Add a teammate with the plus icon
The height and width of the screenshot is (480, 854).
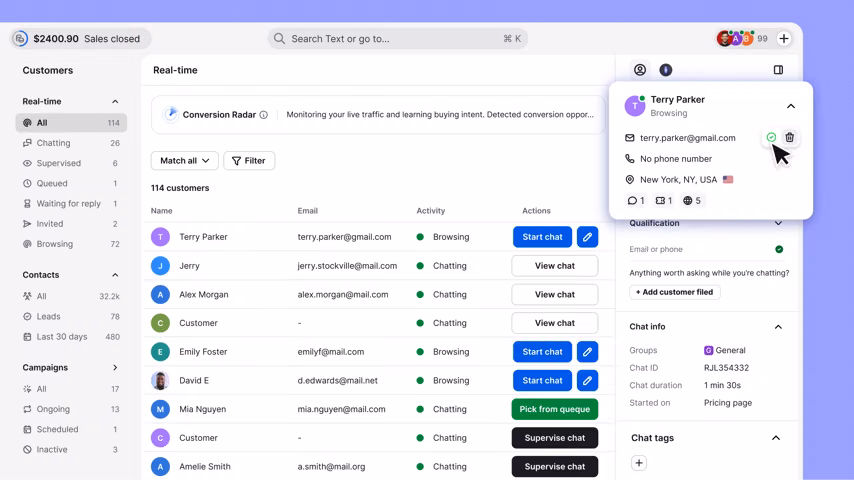(x=784, y=39)
